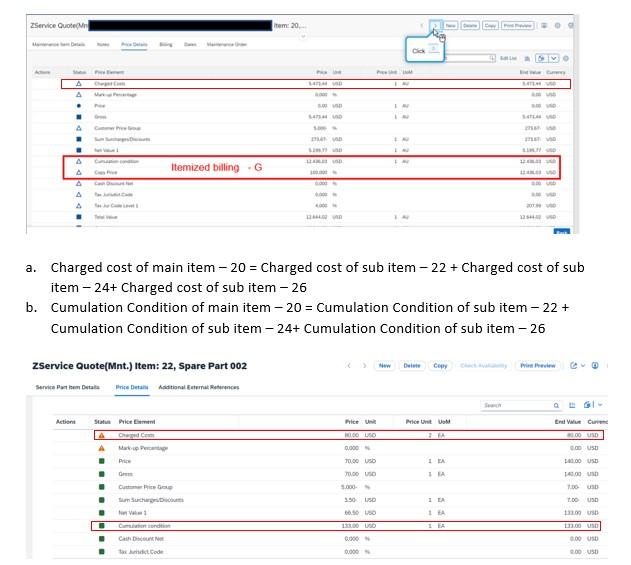631x565 pixels.
Task: Expand export dropdown arrow in upper price table
Action: [x=554, y=58]
